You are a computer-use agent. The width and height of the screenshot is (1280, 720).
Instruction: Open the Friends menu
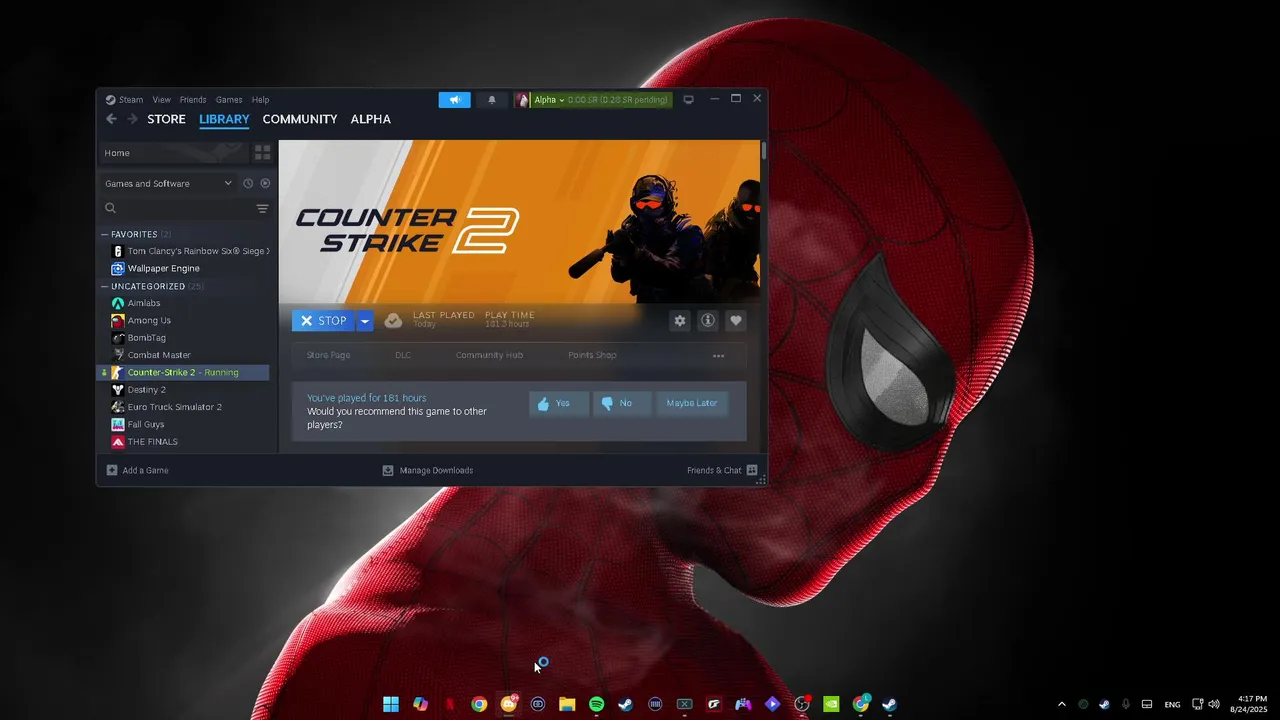193,100
